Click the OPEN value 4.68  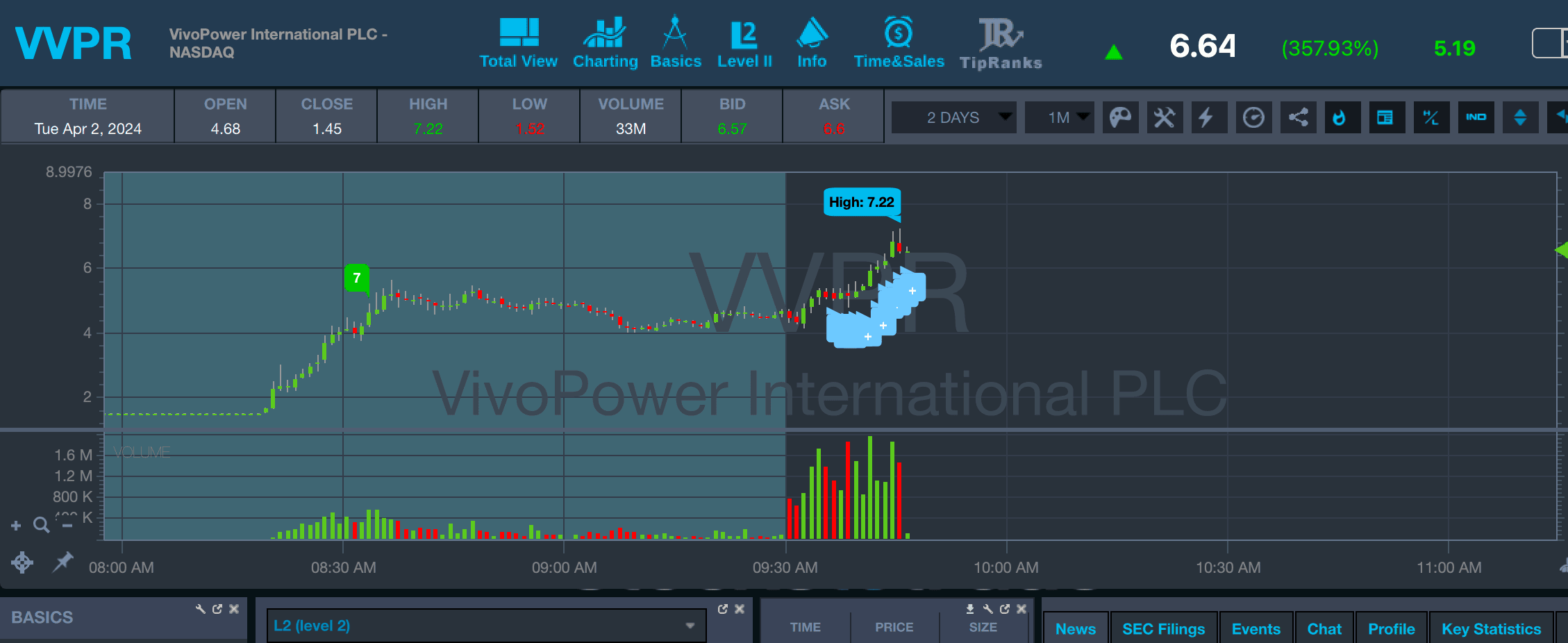[x=226, y=128]
